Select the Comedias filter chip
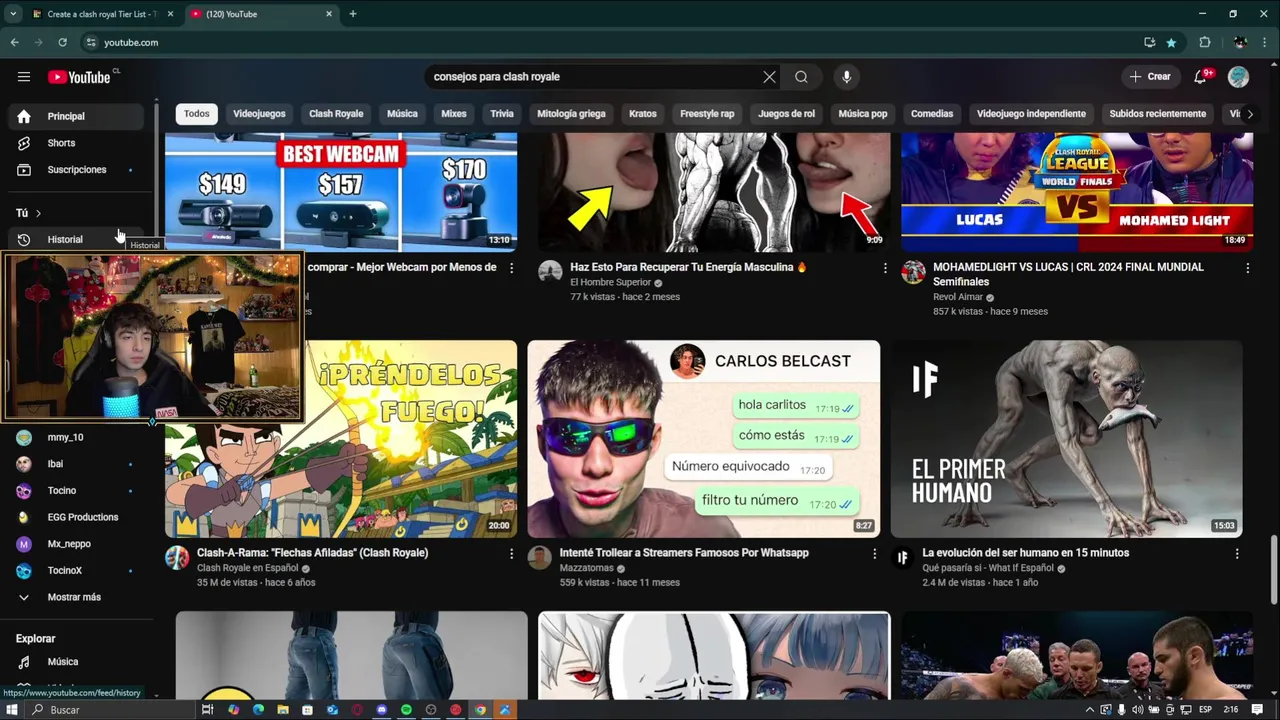This screenshot has width=1280, height=720. coord(932,114)
